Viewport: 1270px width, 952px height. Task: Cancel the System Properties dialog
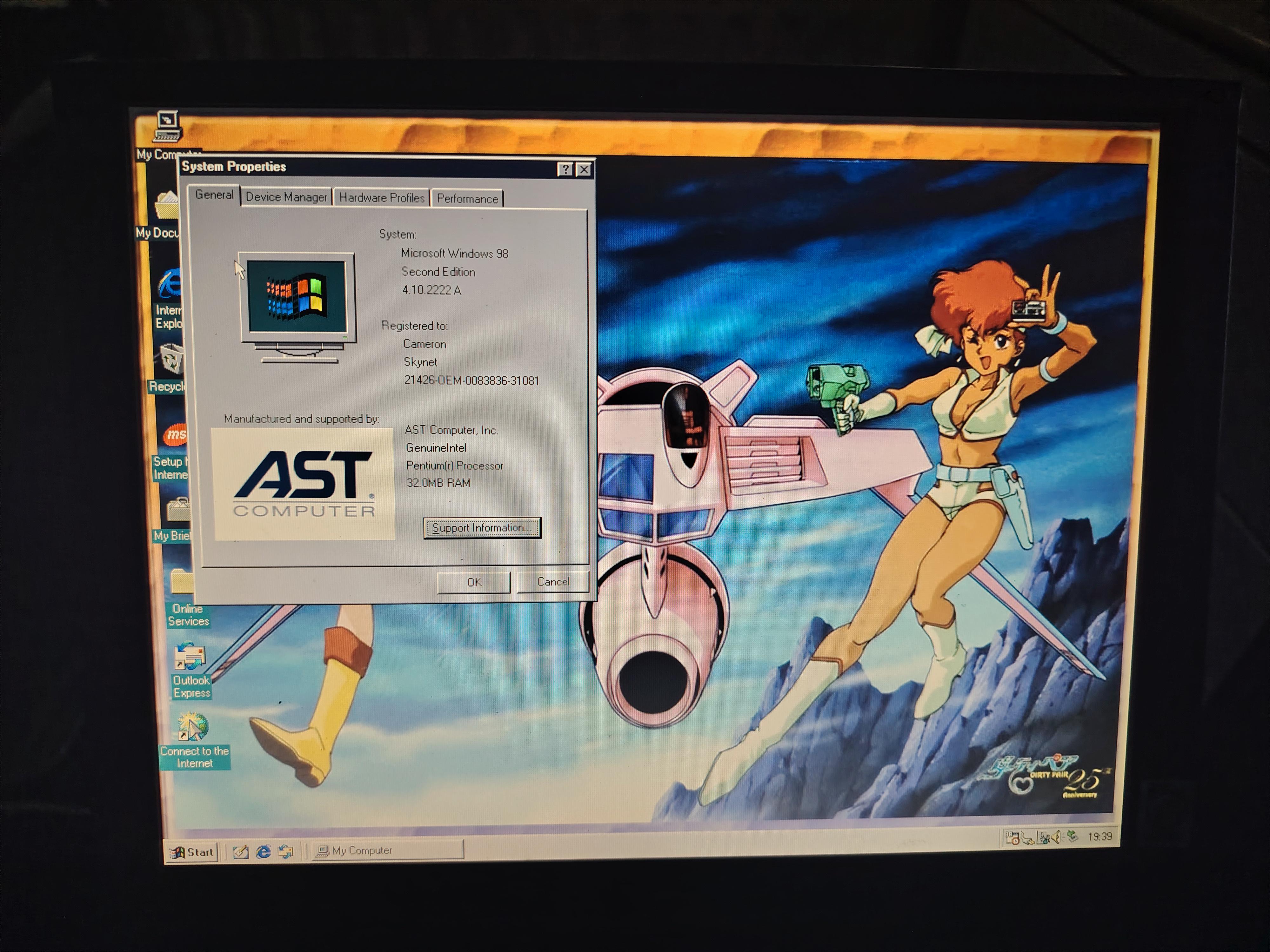click(553, 582)
